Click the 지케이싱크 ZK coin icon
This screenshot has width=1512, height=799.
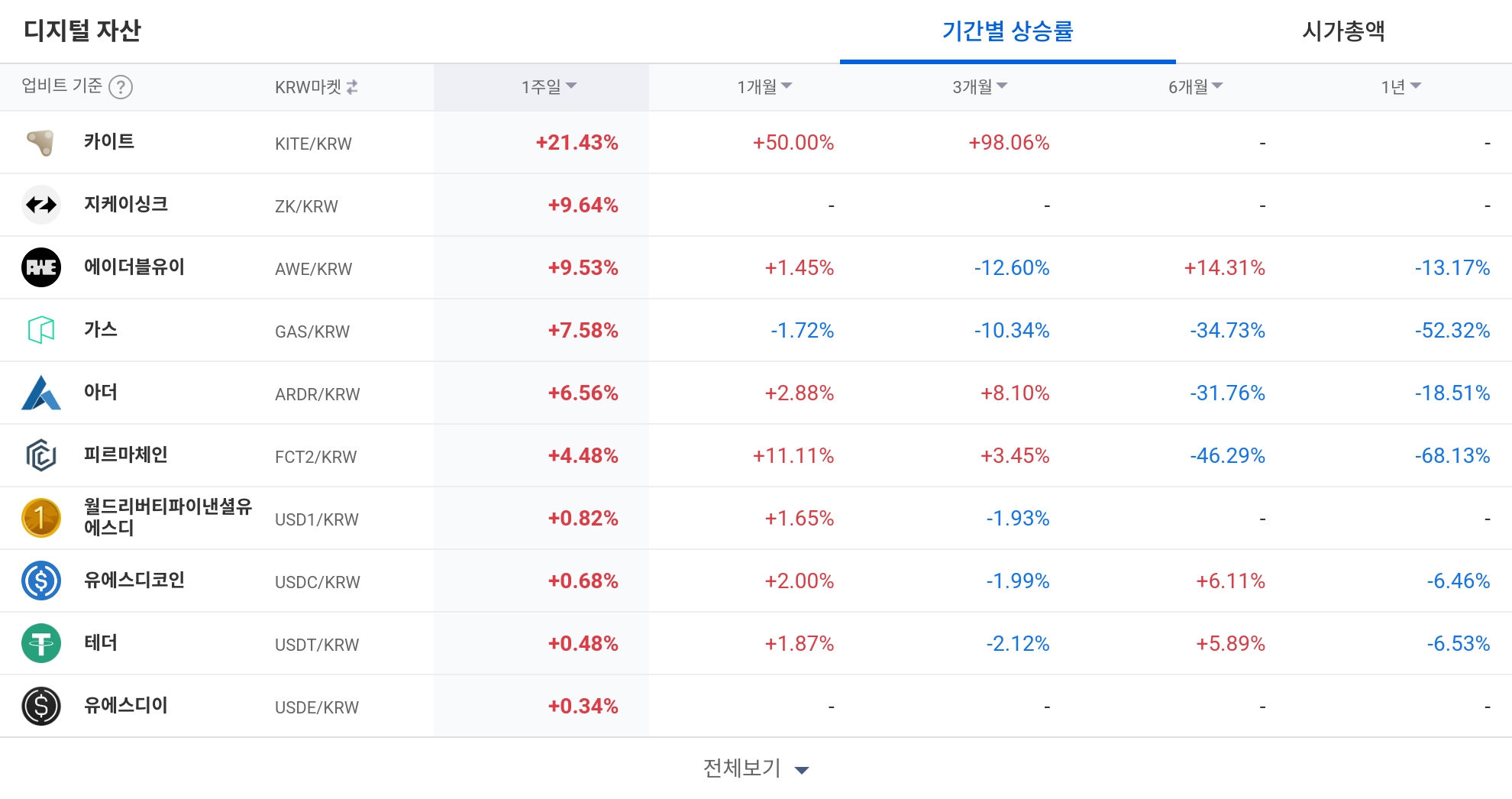(x=42, y=204)
